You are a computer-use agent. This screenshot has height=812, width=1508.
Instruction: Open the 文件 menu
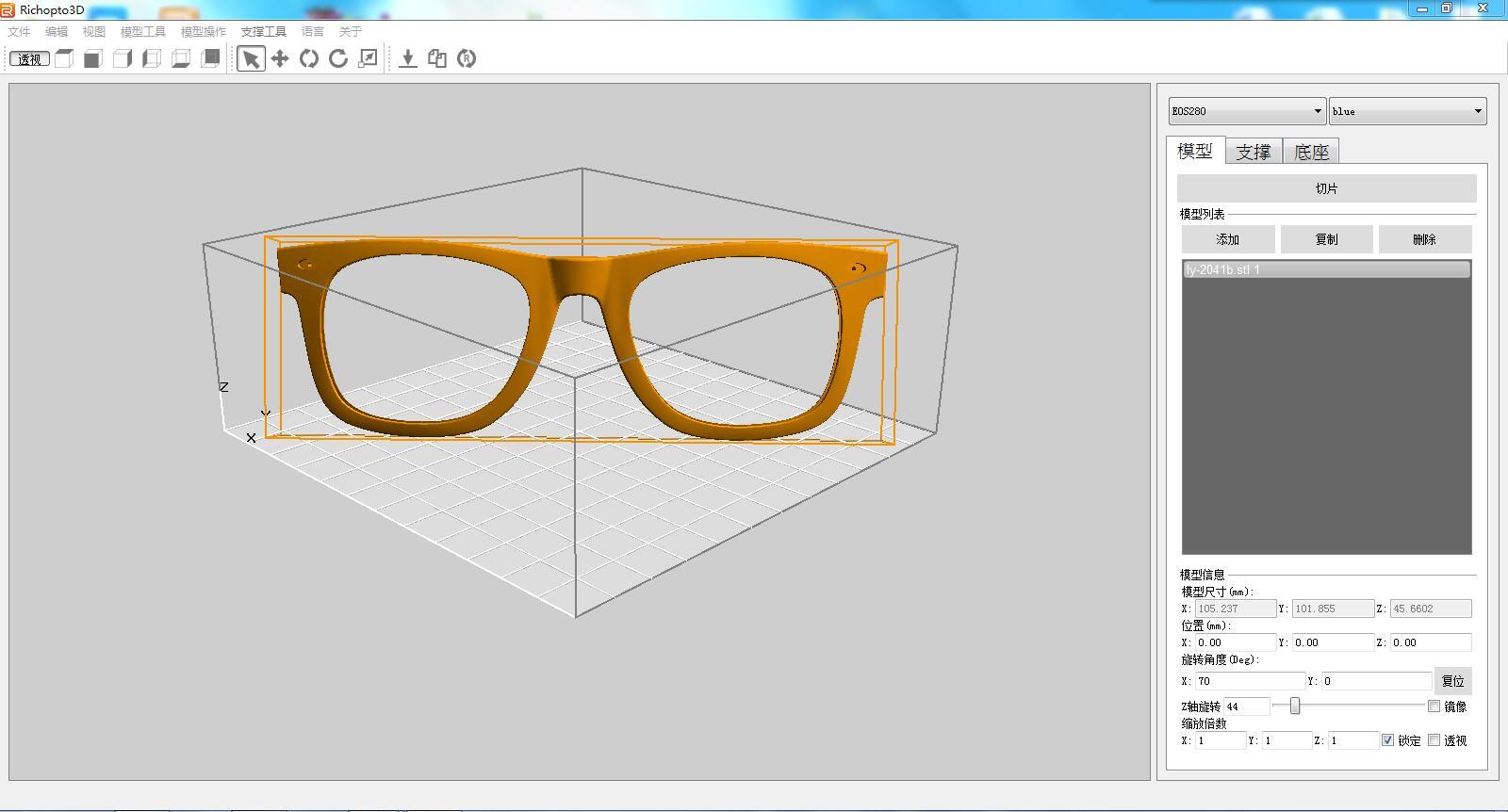click(19, 31)
